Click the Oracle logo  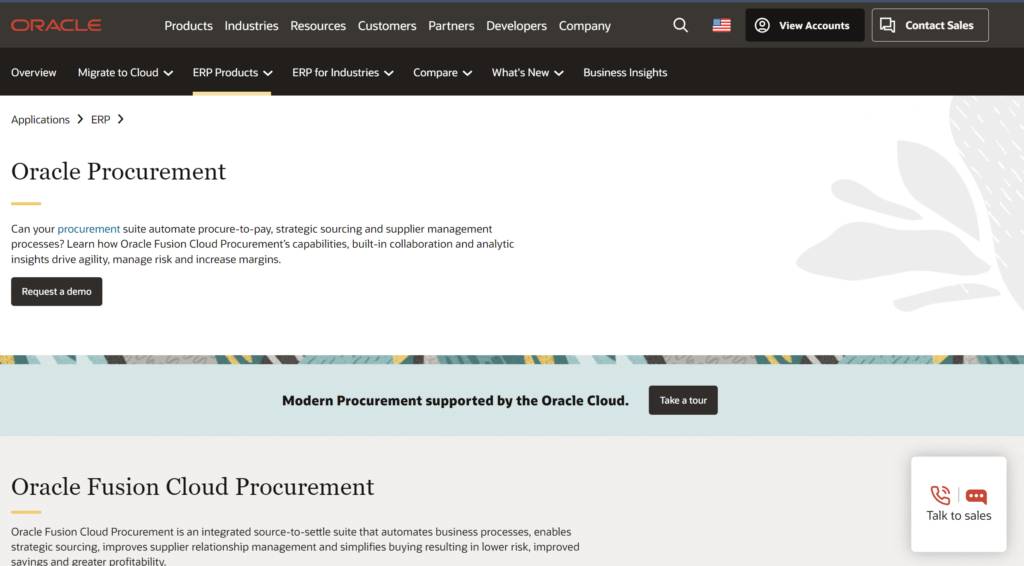click(56, 26)
